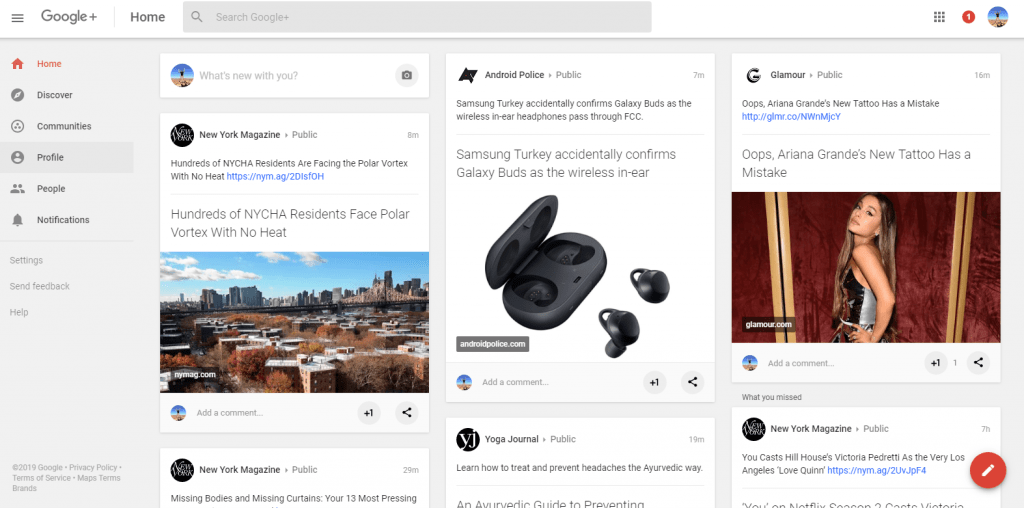This screenshot has height=508, width=1024.
Task: Click New York Magazine name on 29m post
Action: point(240,470)
